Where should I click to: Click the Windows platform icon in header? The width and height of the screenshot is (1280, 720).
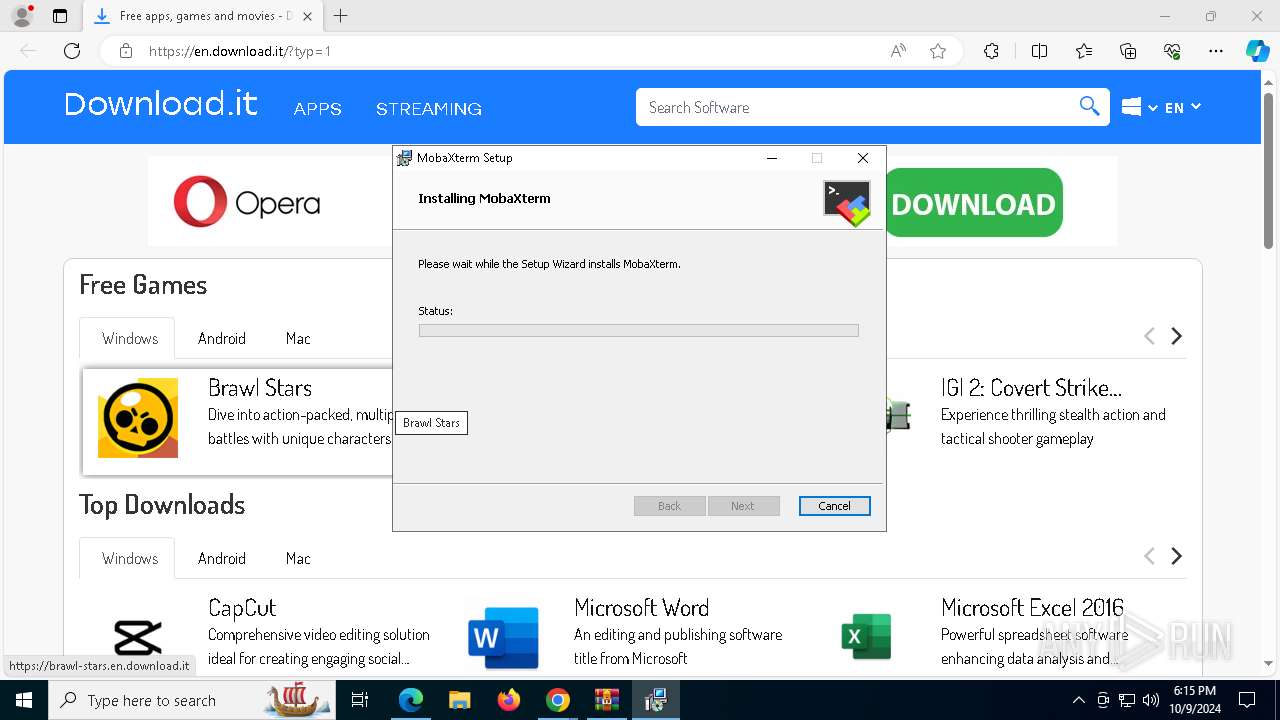pyautogui.click(x=1132, y=107)
